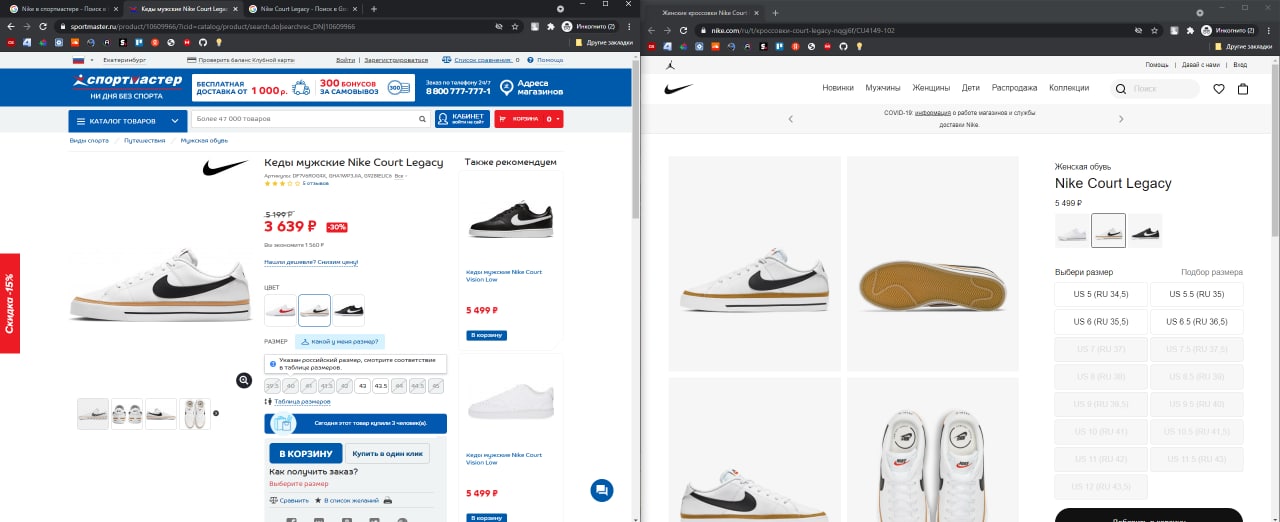Select the black color variant on Sportmaster

click(349, 310)
